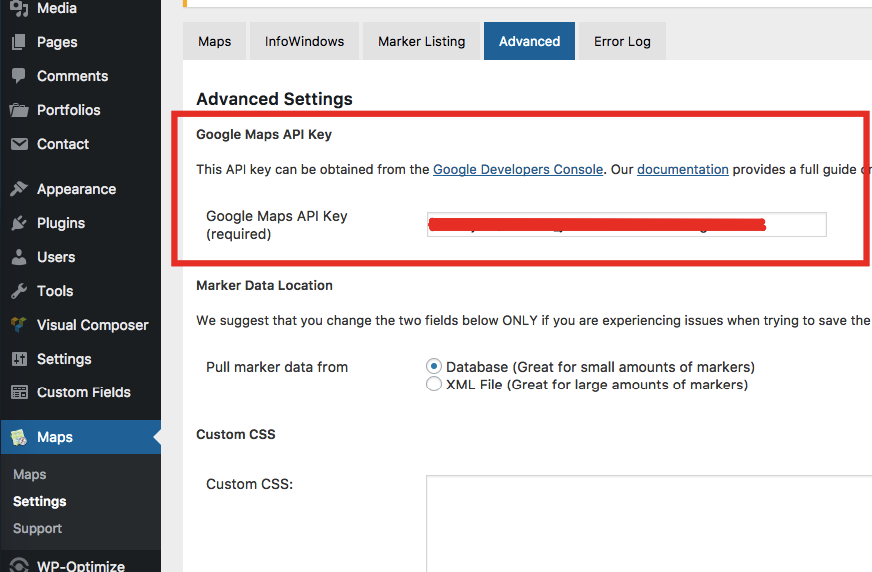
Task: Click the Appearance paintbrush icon
Action: (19, 189)
